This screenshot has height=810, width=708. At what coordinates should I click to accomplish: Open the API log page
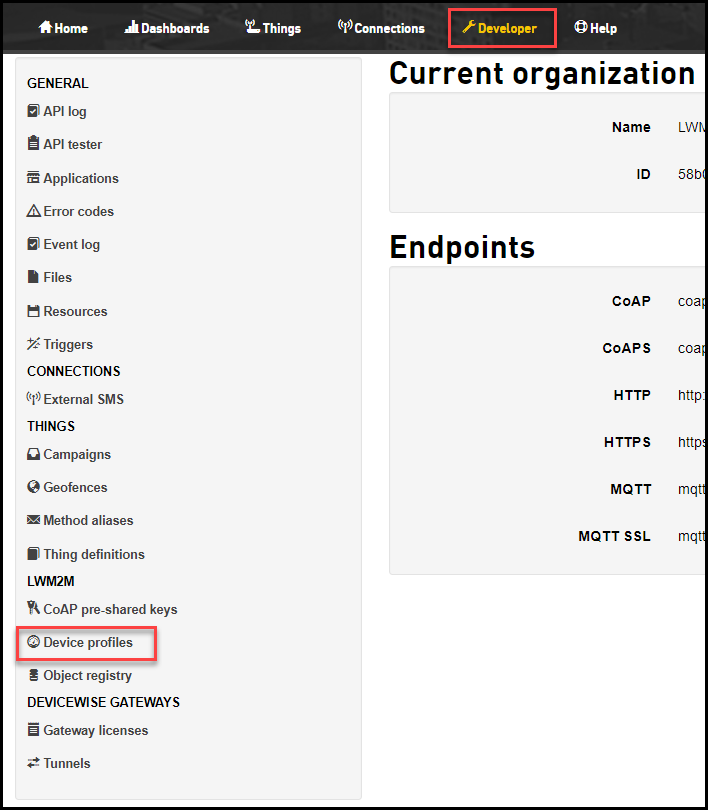click(57, 111)
